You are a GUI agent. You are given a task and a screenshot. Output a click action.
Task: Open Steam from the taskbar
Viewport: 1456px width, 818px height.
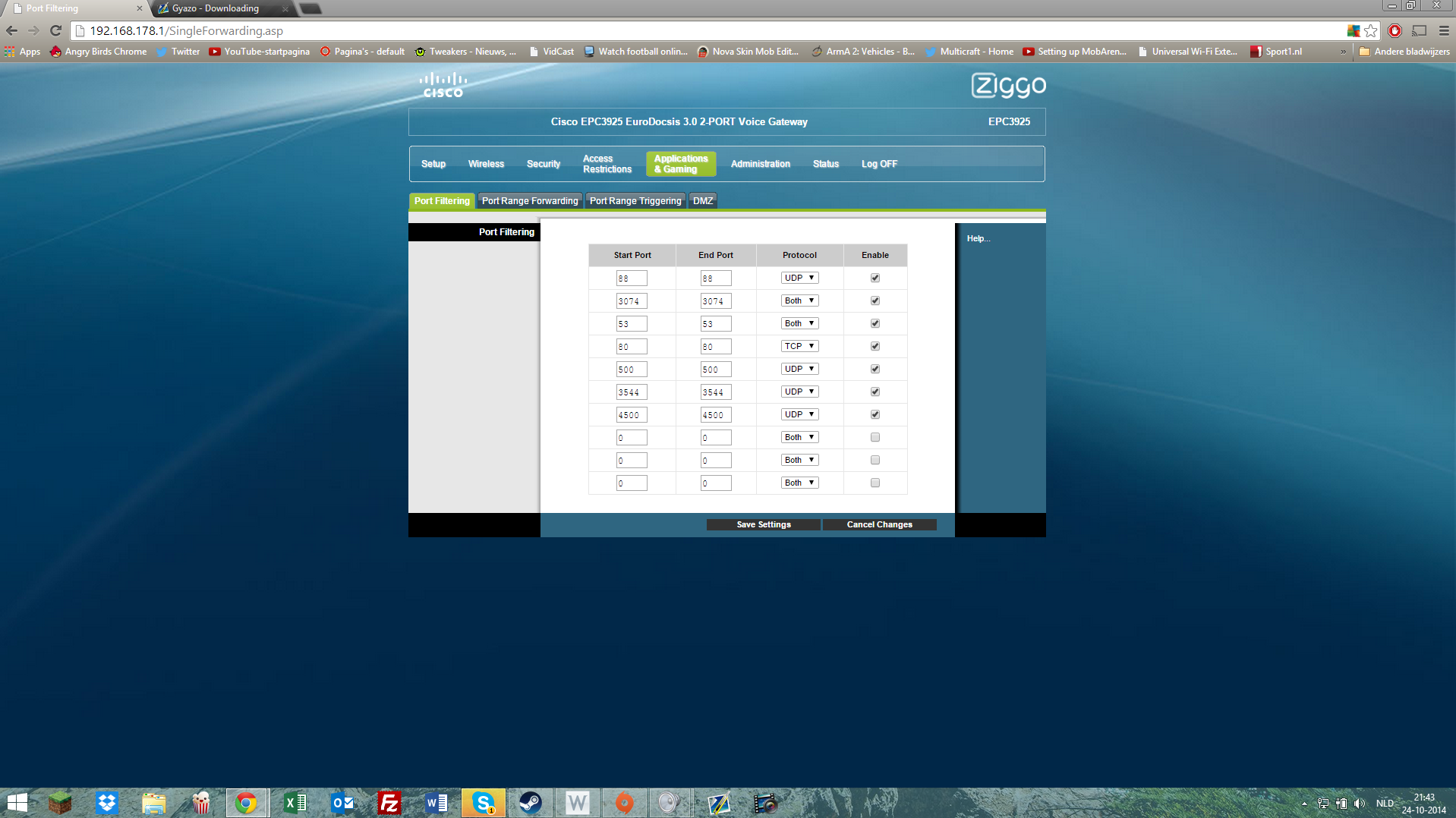tap(531, 803)
